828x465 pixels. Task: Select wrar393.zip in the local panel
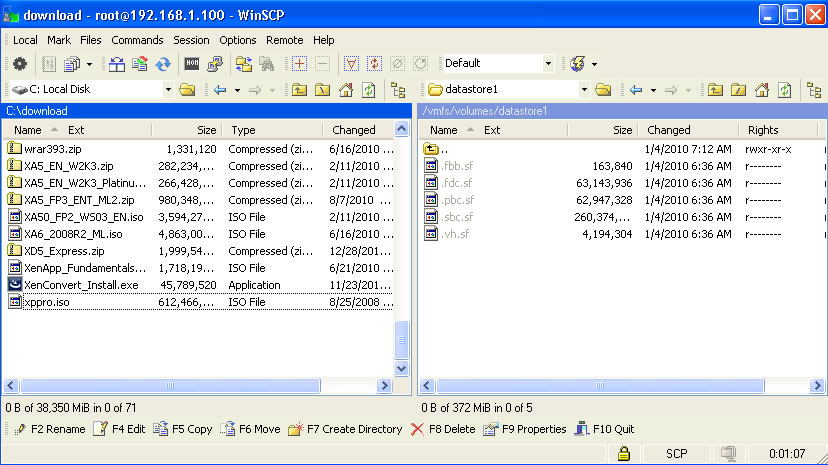(200, 149)
